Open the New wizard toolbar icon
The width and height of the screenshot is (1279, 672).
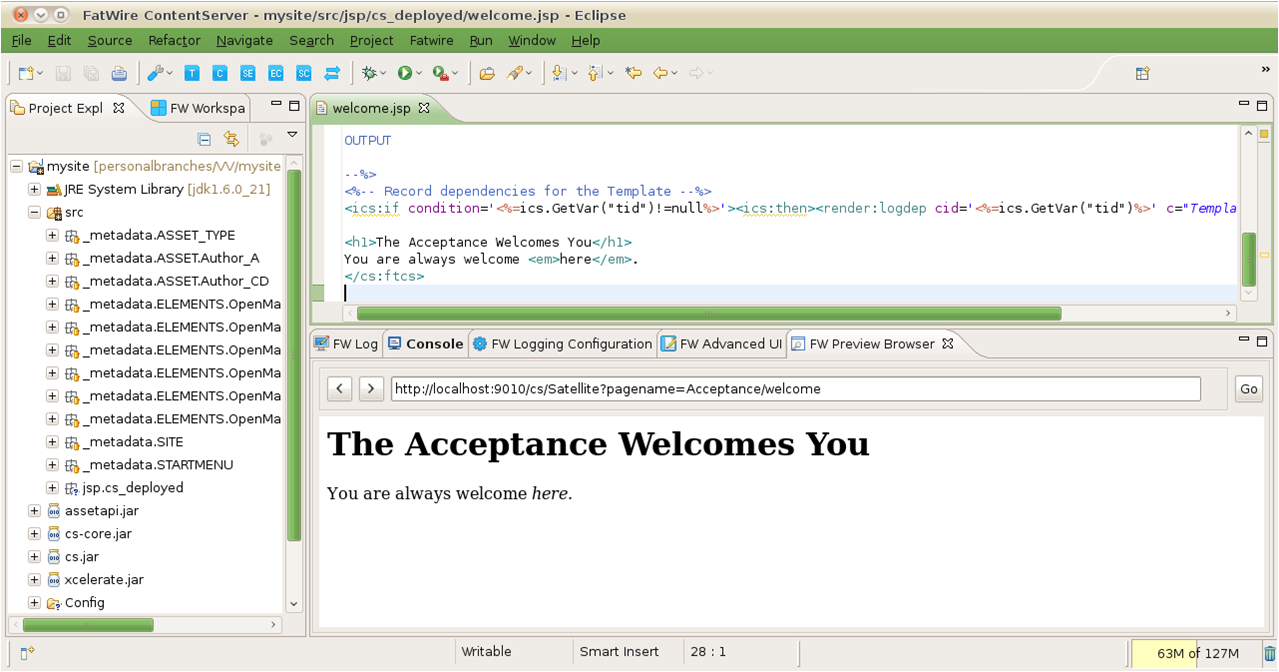pos(26,73)
